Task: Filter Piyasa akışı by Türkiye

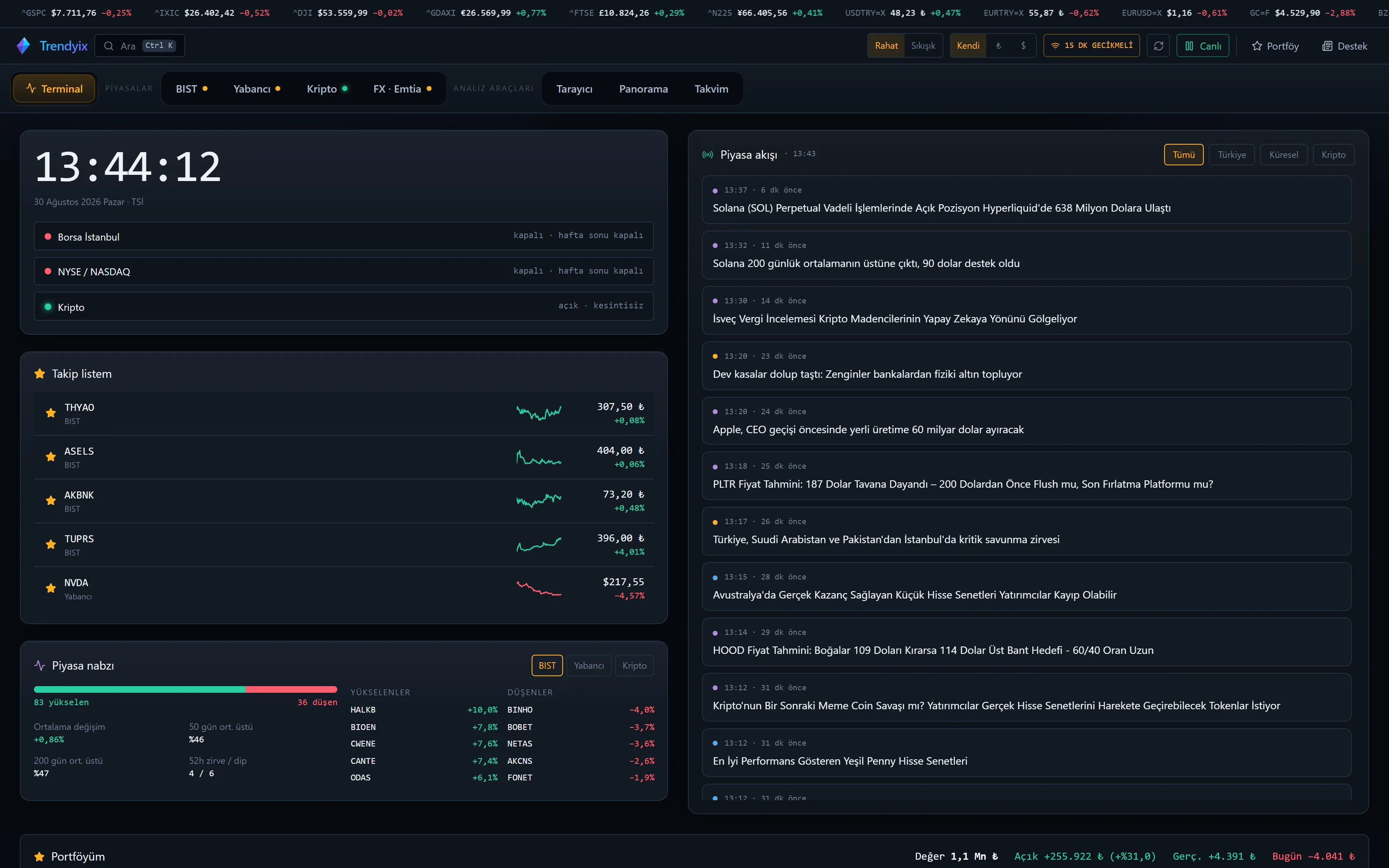Action: [1232, 155]
